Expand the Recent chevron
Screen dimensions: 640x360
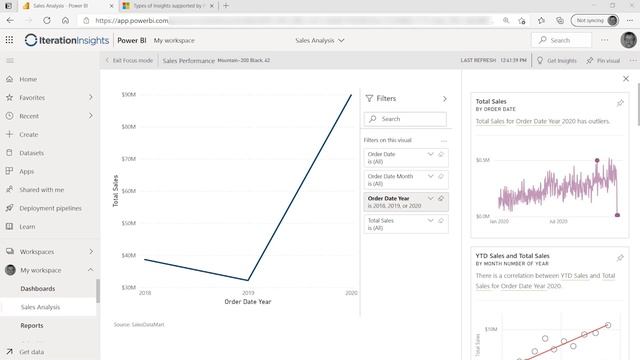click(x=91, y=116)
